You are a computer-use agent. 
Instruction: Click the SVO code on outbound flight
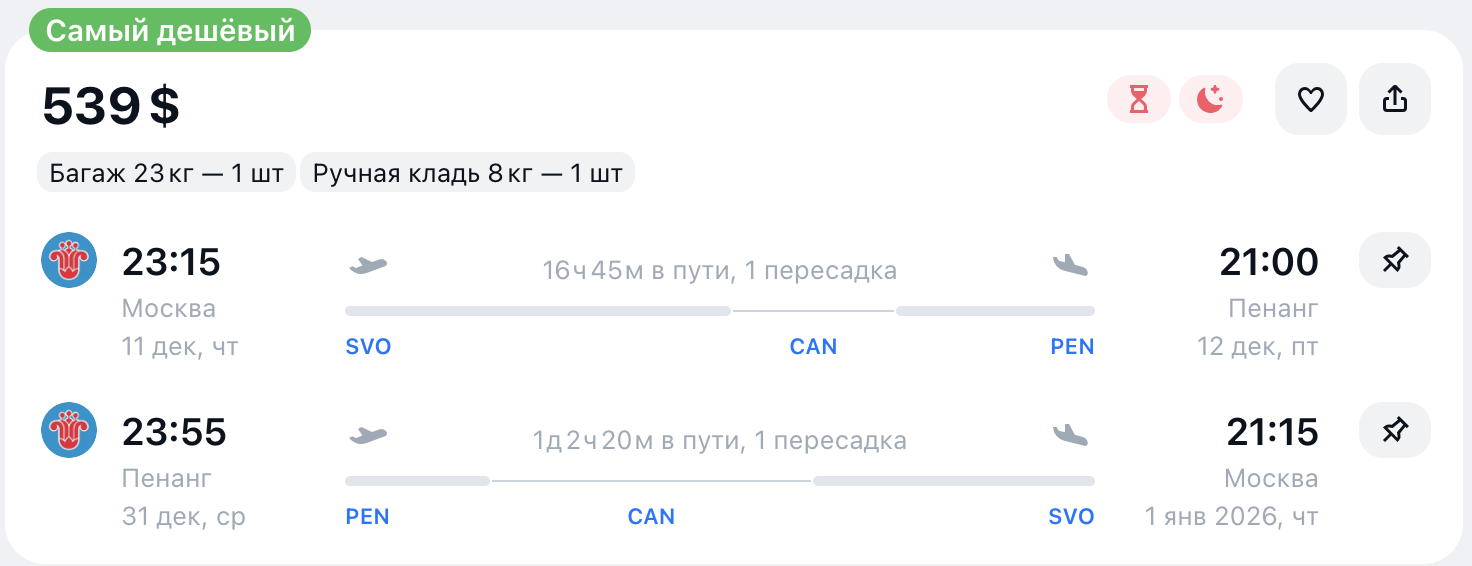pos(368,347)
